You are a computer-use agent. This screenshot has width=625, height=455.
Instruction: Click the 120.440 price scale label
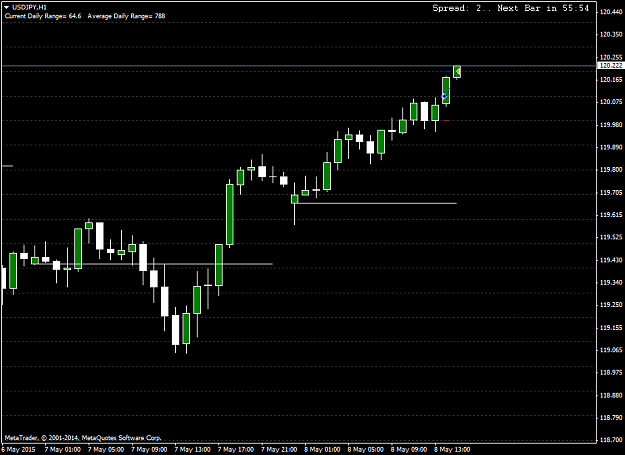pyautogui.click(x=611, y=12)
